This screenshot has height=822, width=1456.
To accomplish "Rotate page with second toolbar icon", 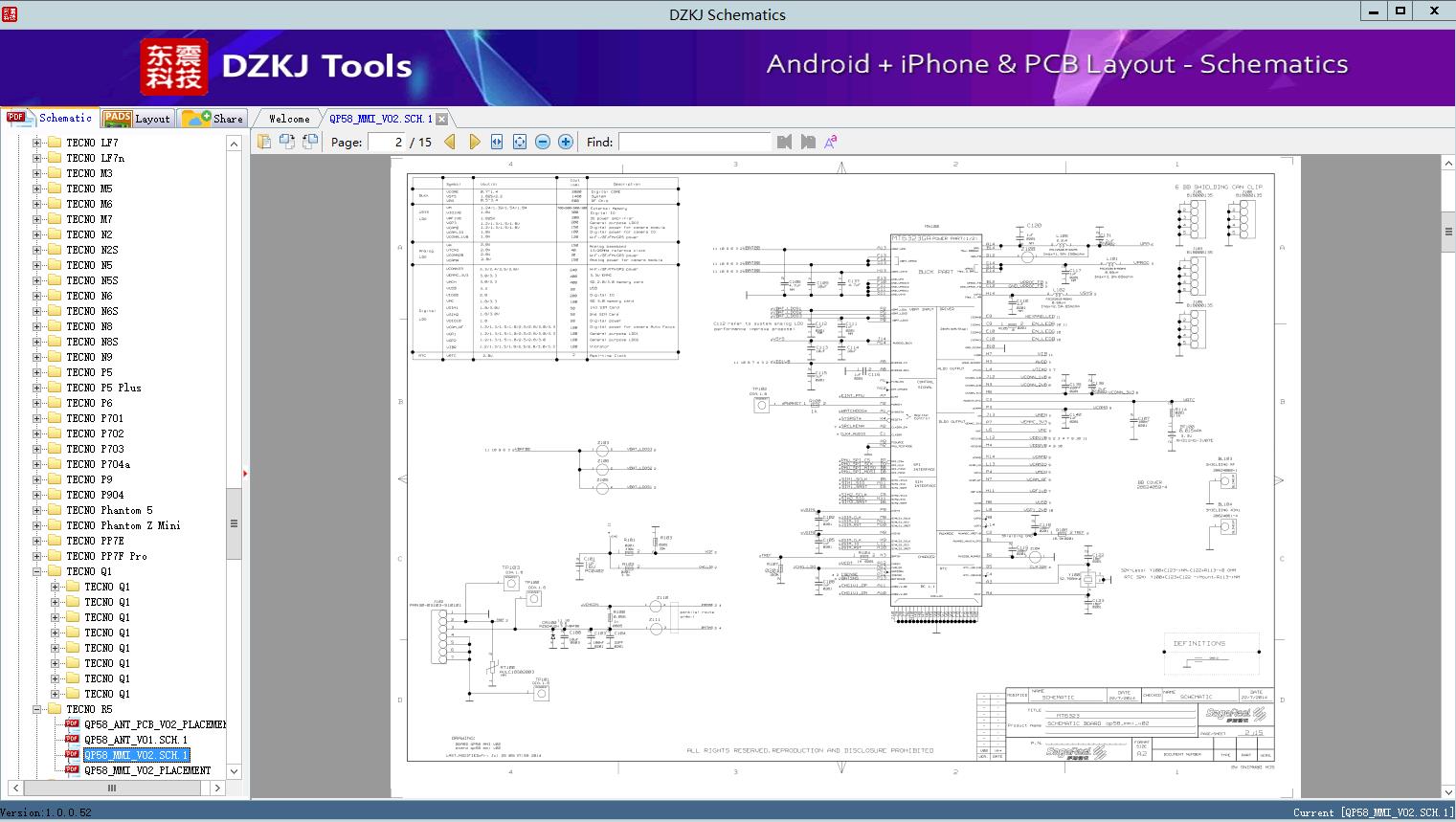I will coord(287,142).
